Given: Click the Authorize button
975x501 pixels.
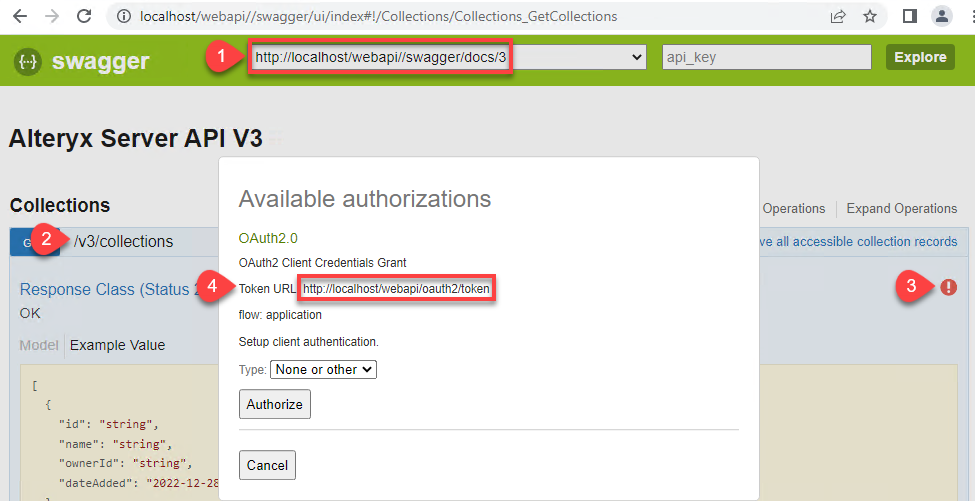Looking at the screenshot, I should click(x=275, y=404).
